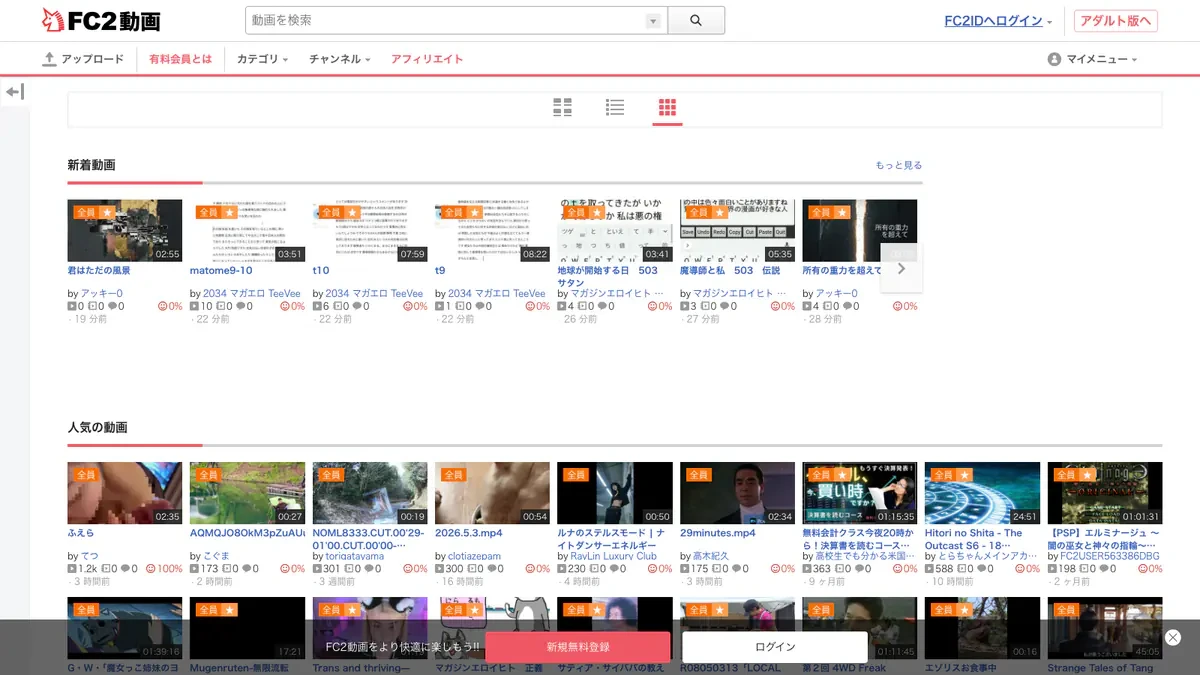Open the 29minutes.mp4 video thumbnail
Screen dimensions: 1200x675
737,493
